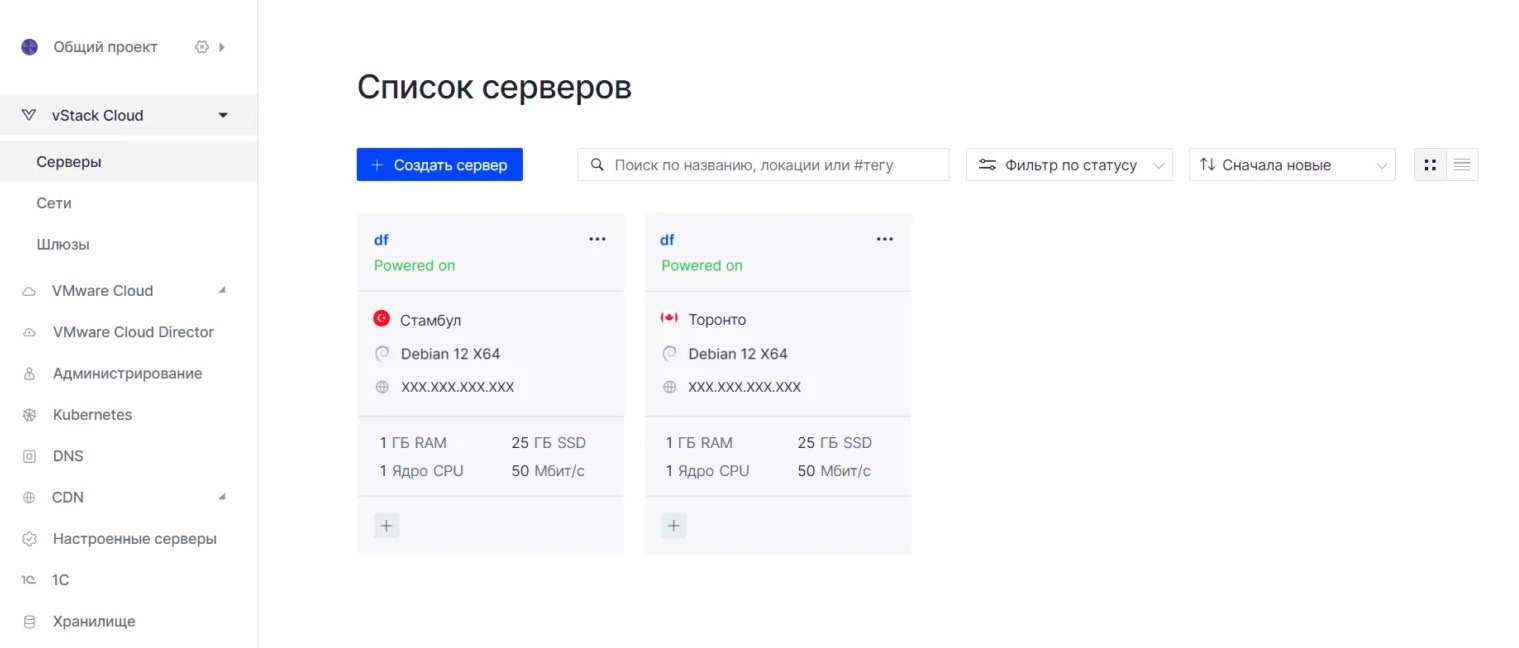Click the server search input field
Image resolution: width=1519 pixels, height=648 pixels.
770,165
